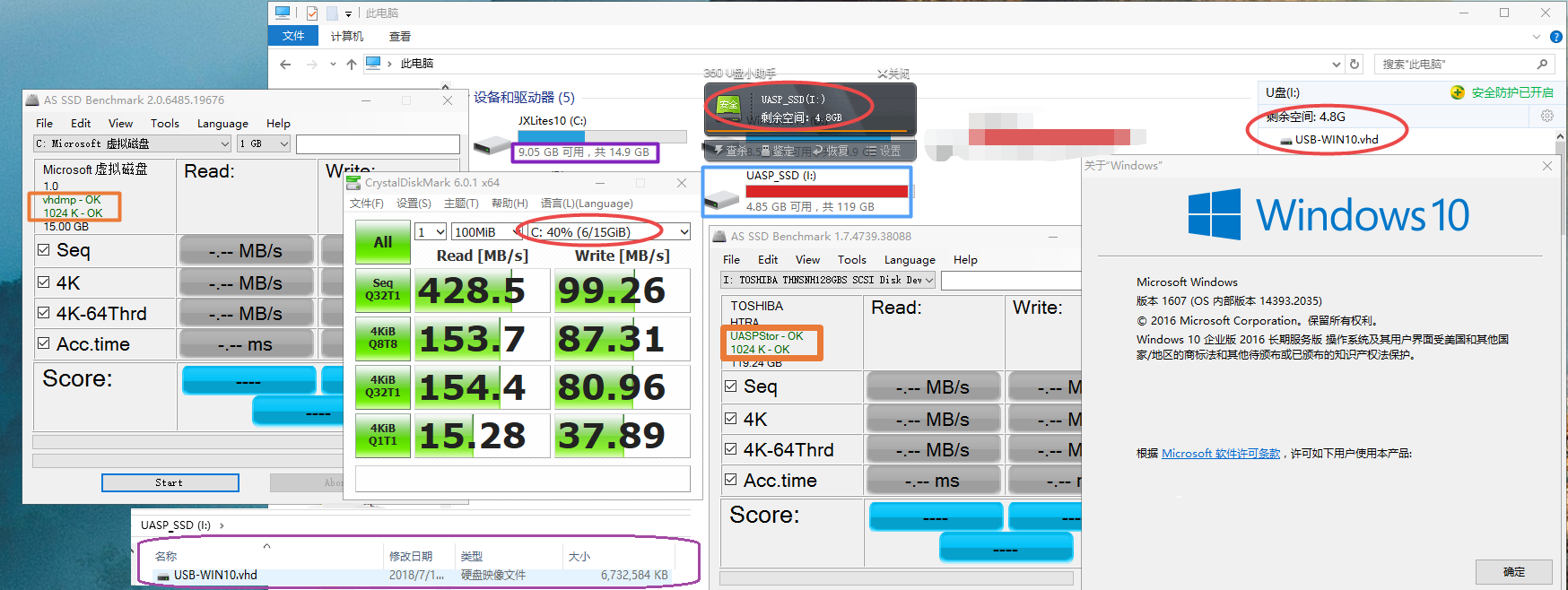Click Explorer's forward navigation arrow
Image resolution: width=1568 pixels, height=590 pixels.
coord(311,64)
